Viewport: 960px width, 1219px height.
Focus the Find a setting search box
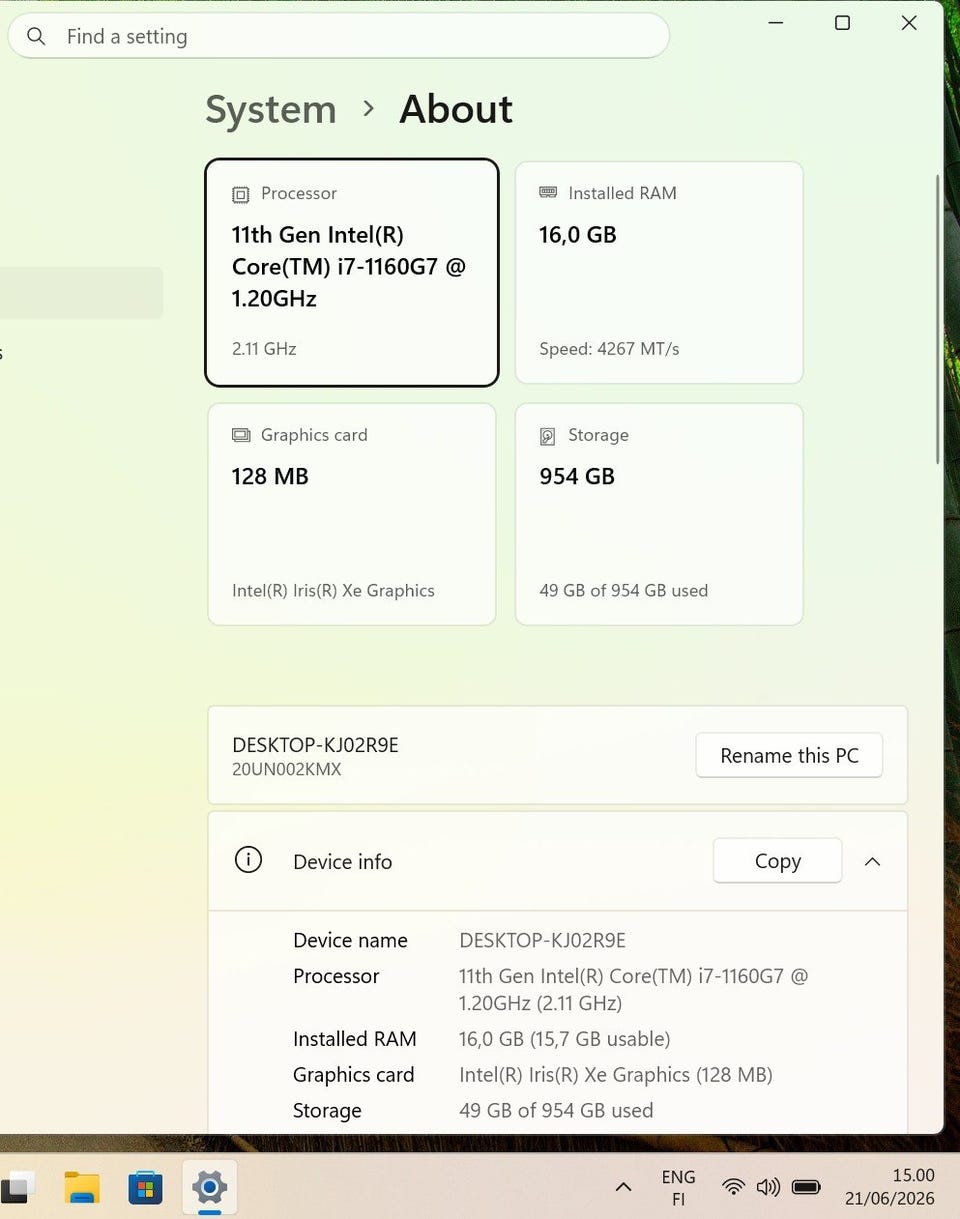coord(338,37)
